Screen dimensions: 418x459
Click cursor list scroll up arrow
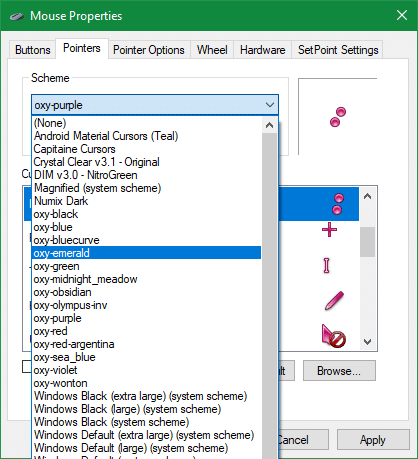tap(368, 196)
